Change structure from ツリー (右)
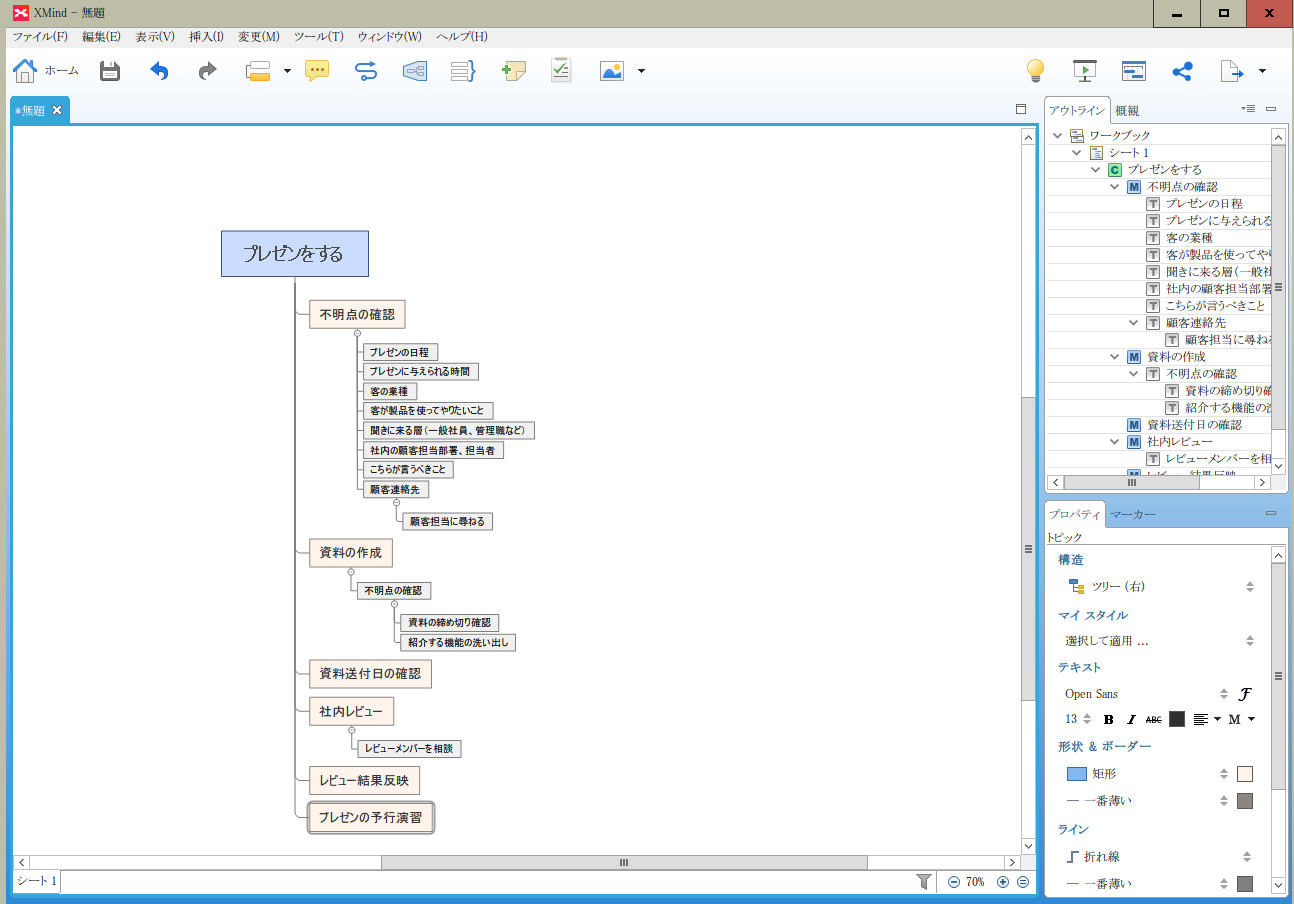The height and width of the screenshot is (904, 1294). (x=1160, y=587)
